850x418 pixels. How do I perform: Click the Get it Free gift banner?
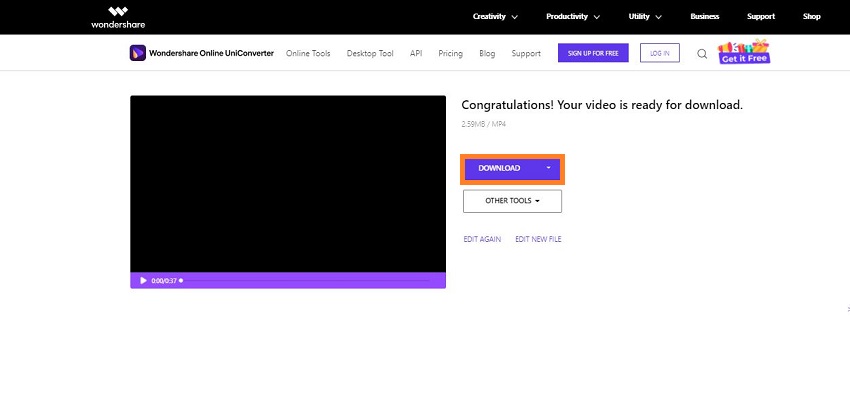[744, 52]
